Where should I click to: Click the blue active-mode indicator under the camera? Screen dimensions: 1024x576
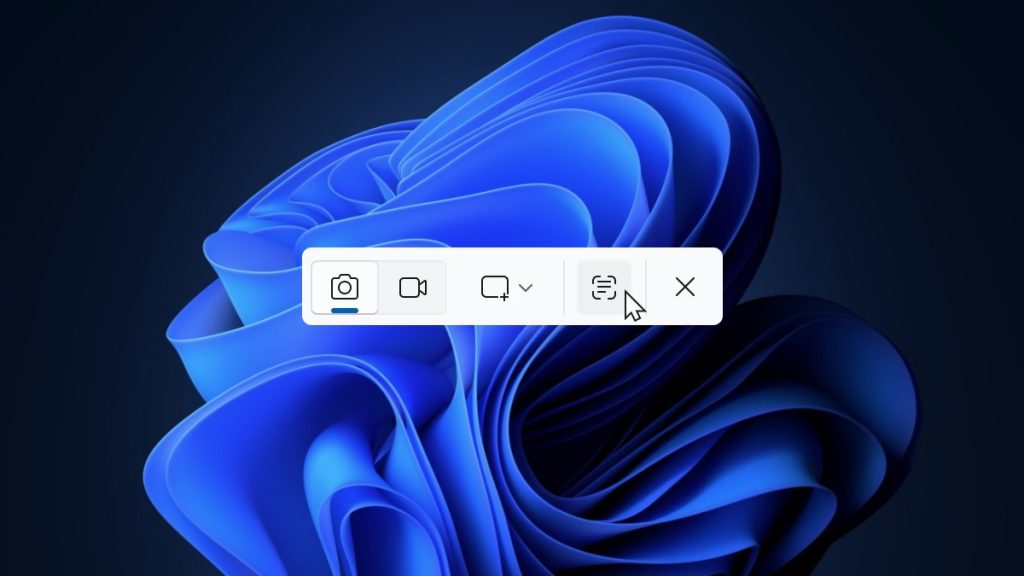pos(344,311)
